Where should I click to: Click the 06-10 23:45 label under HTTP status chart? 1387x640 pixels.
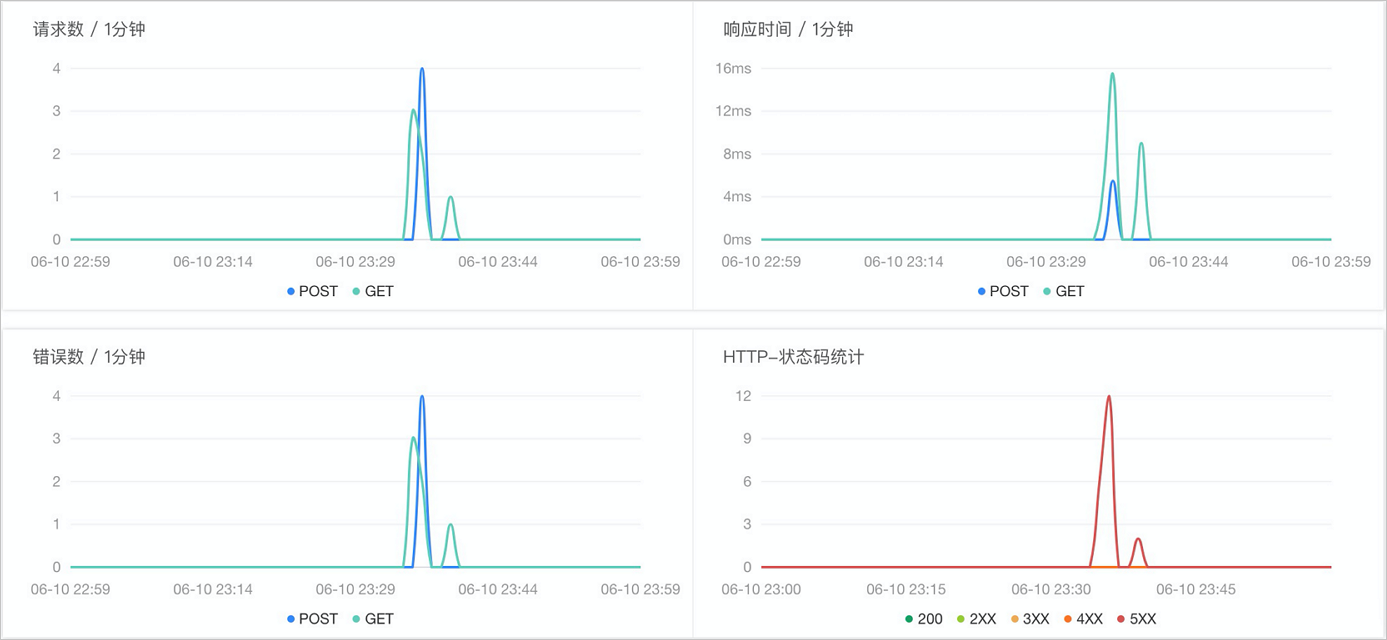[x=1196, y=590]
